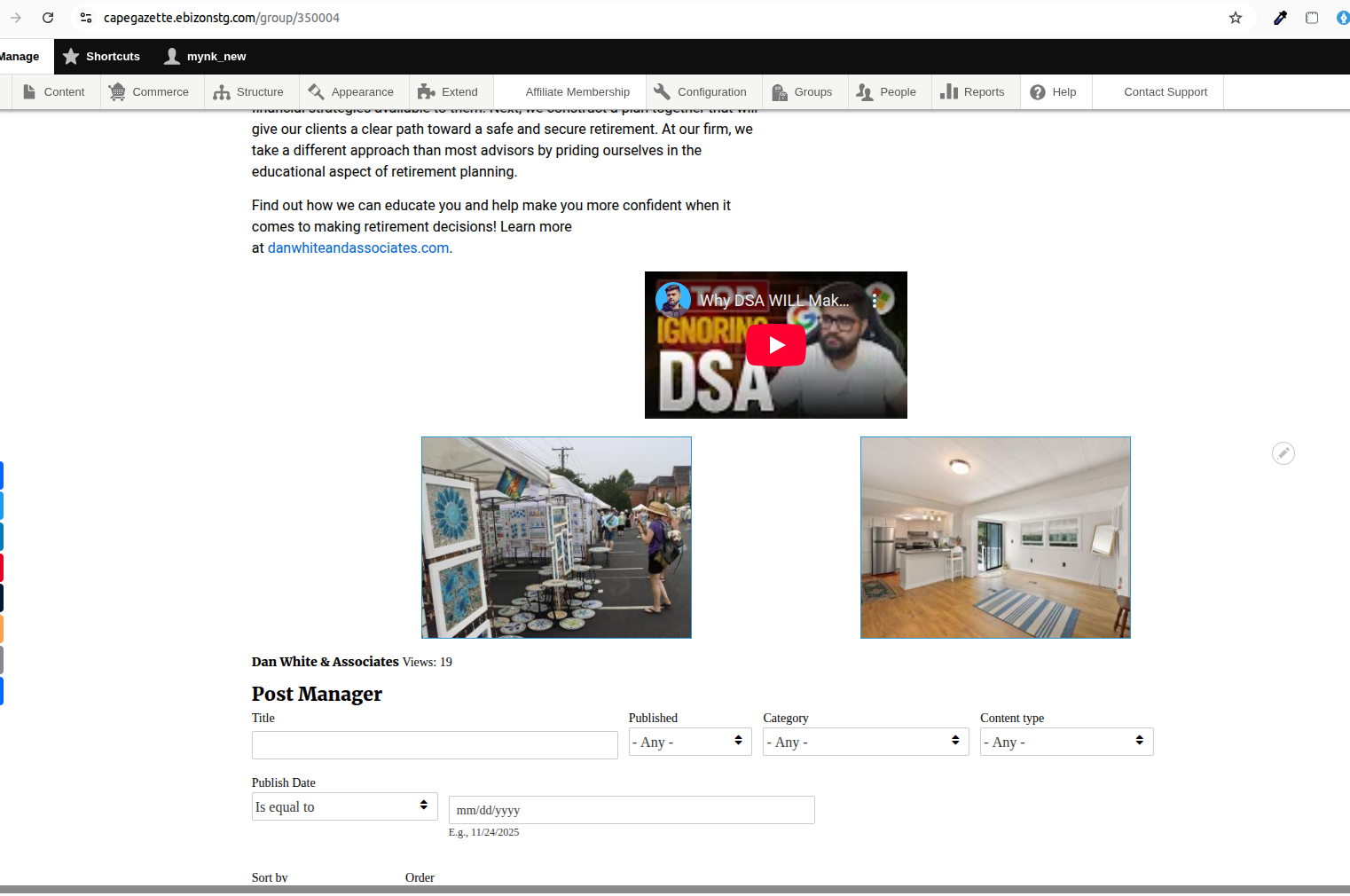Open the Publish Date operator dropdown
This screenshot has height=896, width=1350.
pyautogui.click(x=344, y=806)
